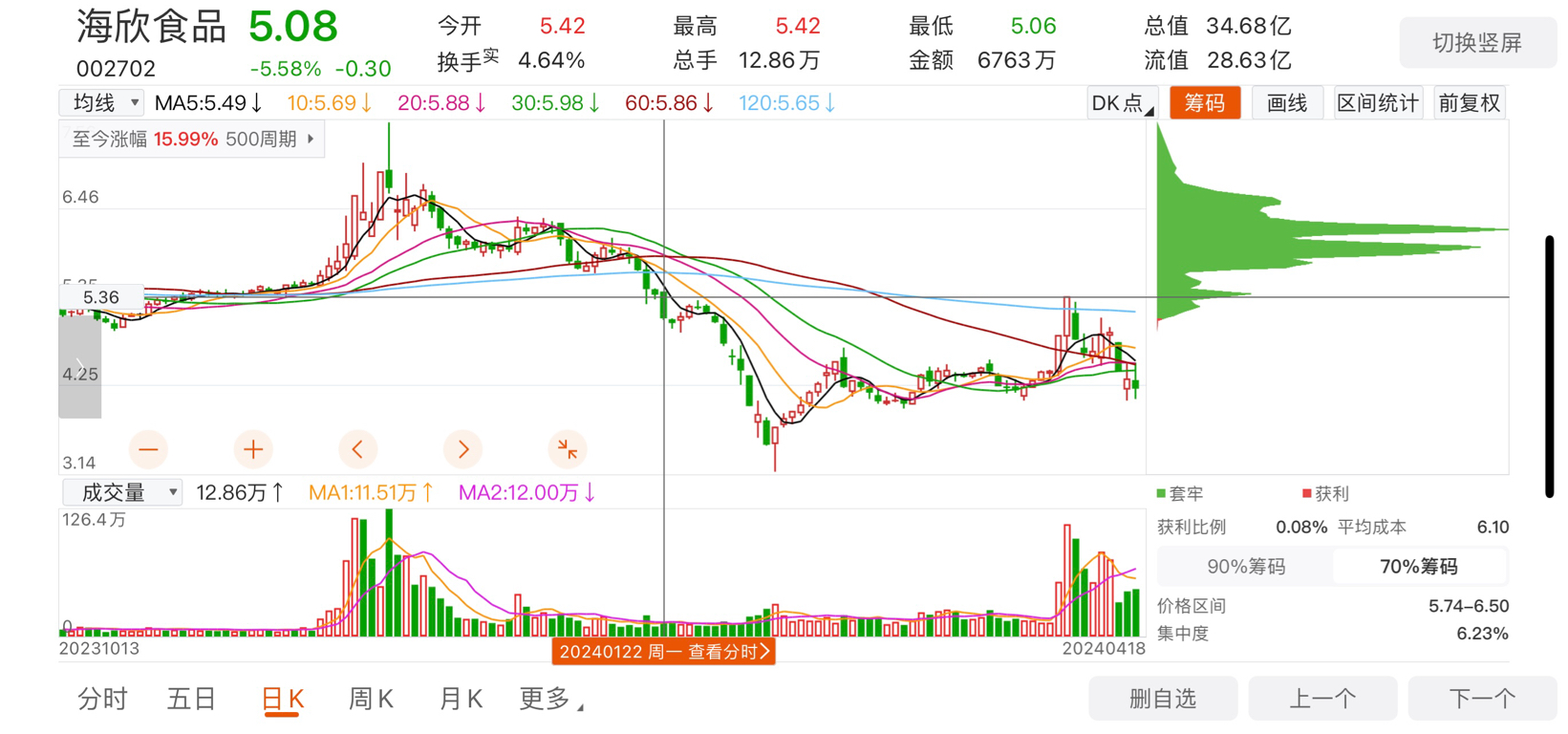Click the 平均成本 6.10 value

coord(1493,528)
